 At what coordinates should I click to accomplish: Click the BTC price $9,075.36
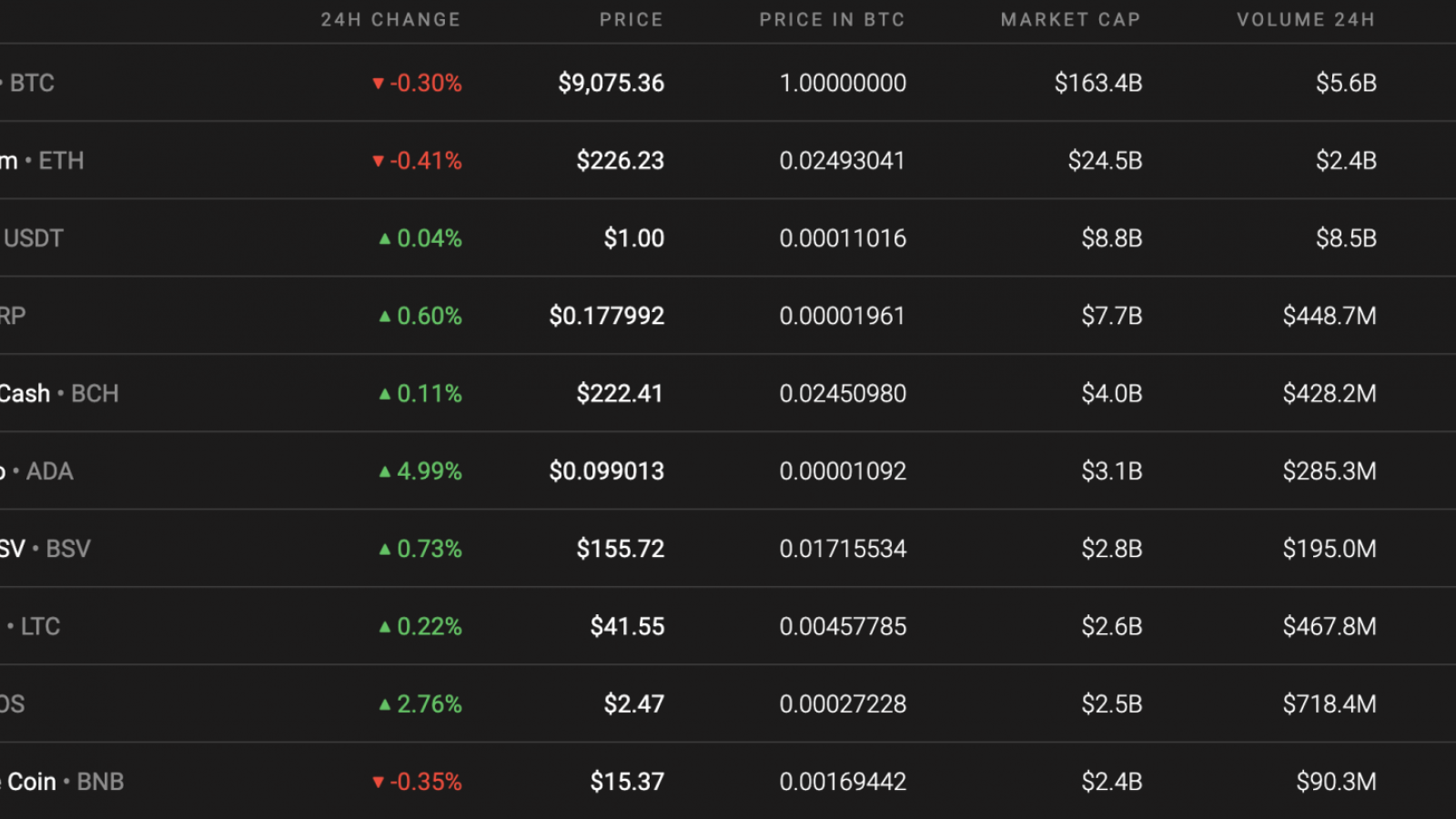tap(612, 83)
